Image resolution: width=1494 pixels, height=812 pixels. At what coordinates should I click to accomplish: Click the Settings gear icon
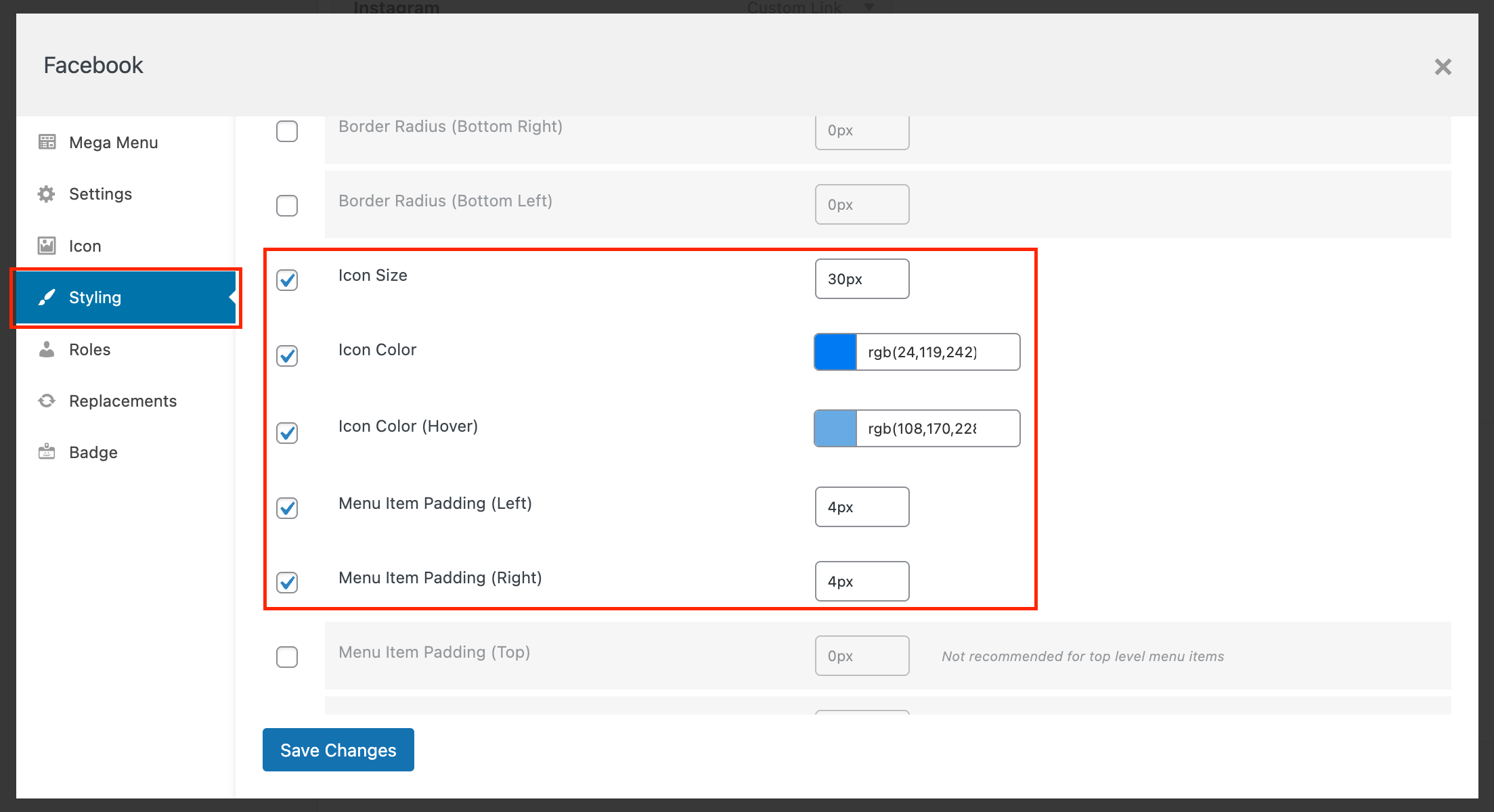click(47, 194)
